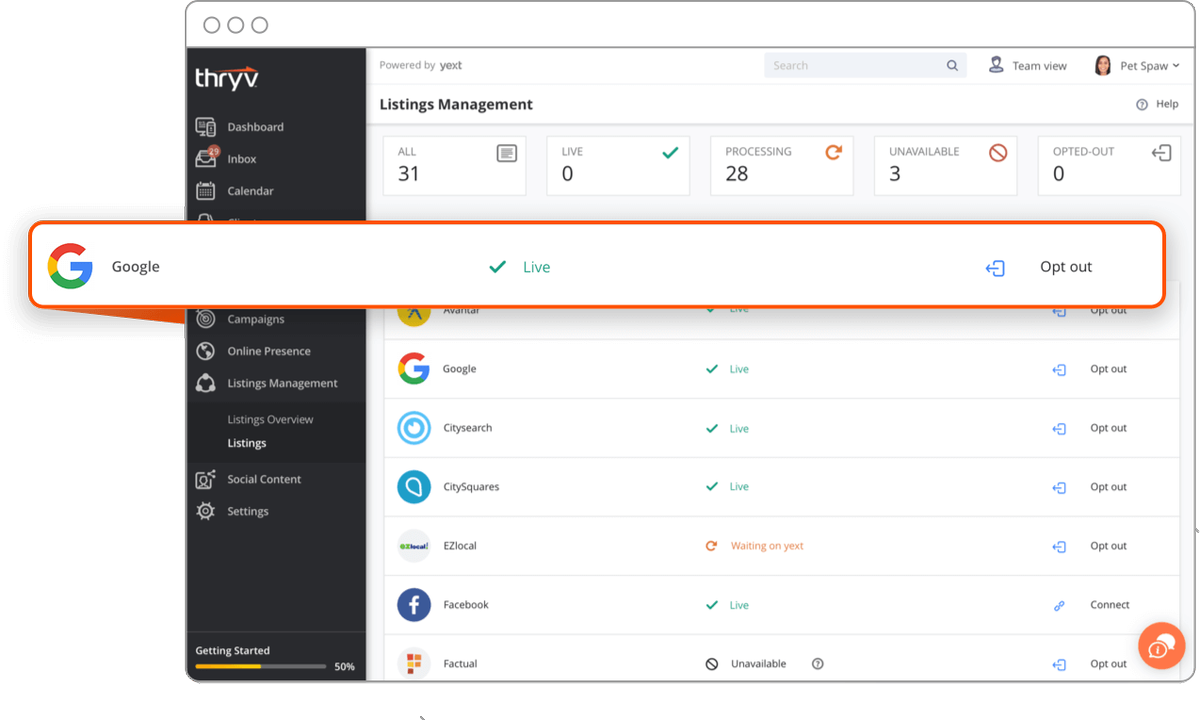Screen dimensions: 1200x720
Task: Click the Search input field
Action: click(x=865, y=66)
